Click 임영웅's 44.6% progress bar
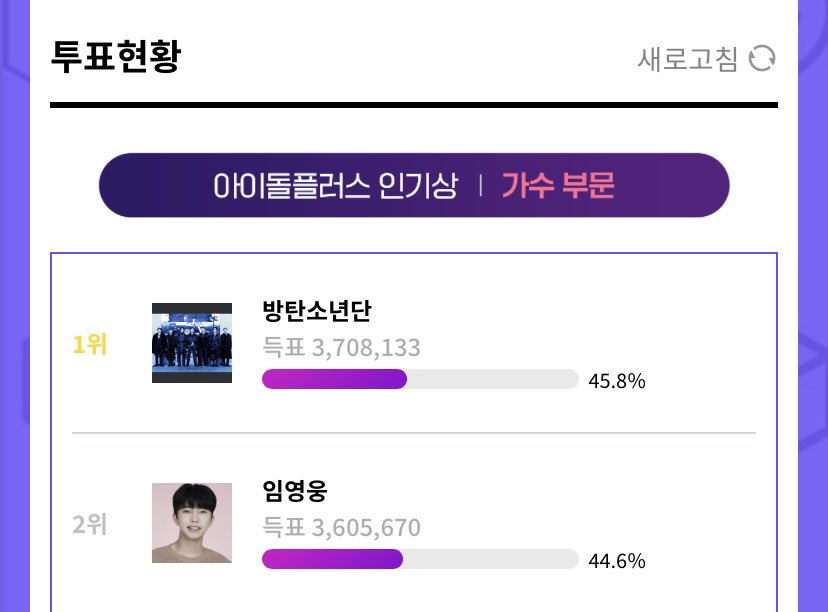Image resolution: width=828 pixels, height=612 pixels. [x=420, y=559]
